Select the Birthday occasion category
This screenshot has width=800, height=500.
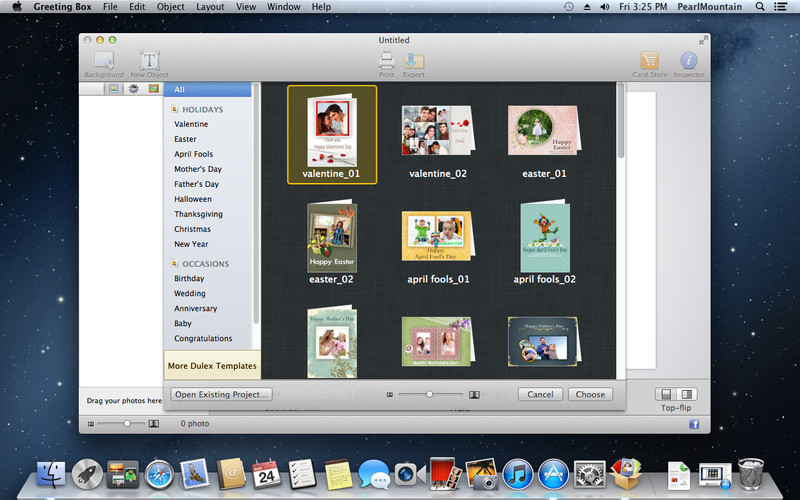click(189, 279)
